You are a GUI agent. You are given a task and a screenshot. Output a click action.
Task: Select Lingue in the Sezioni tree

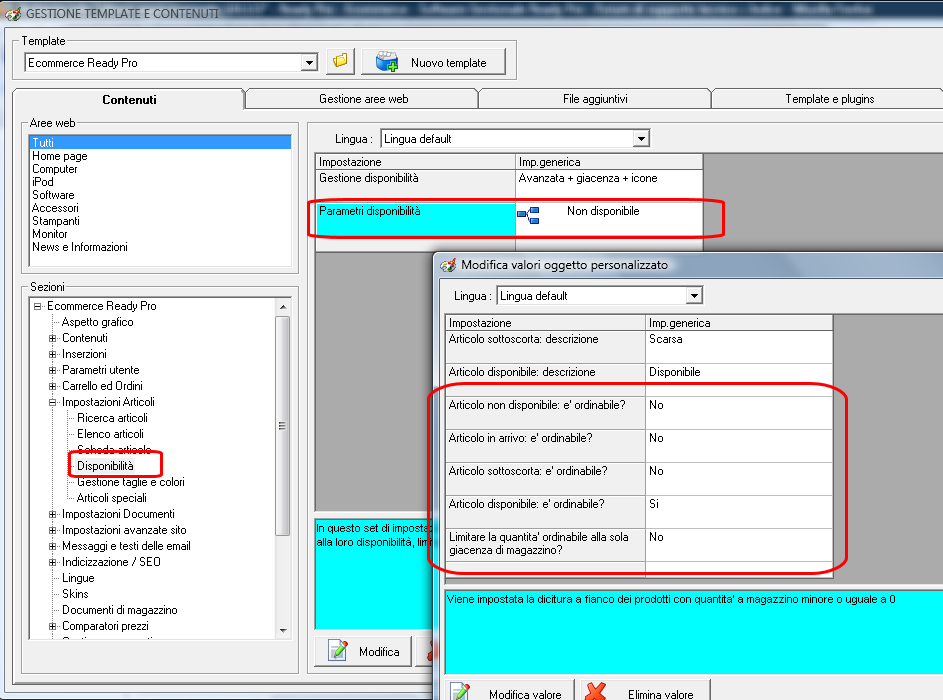tap(78, 578)
